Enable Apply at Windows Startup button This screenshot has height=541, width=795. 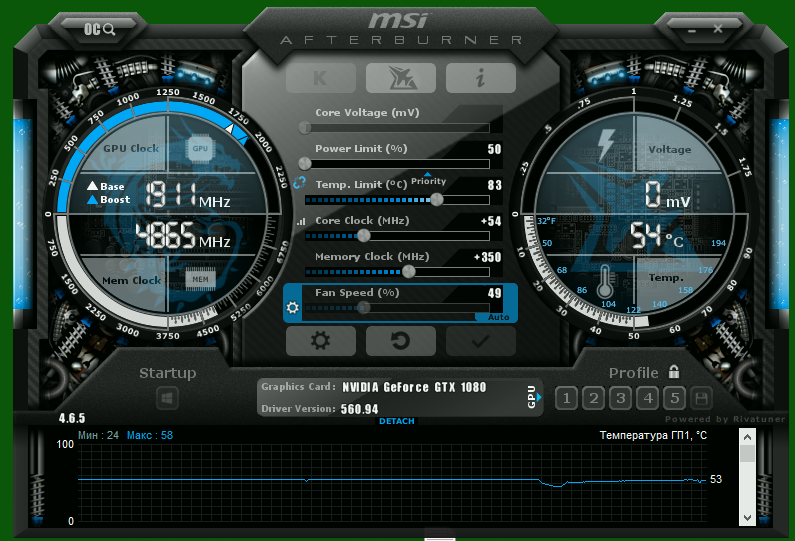tap(167, 398)
